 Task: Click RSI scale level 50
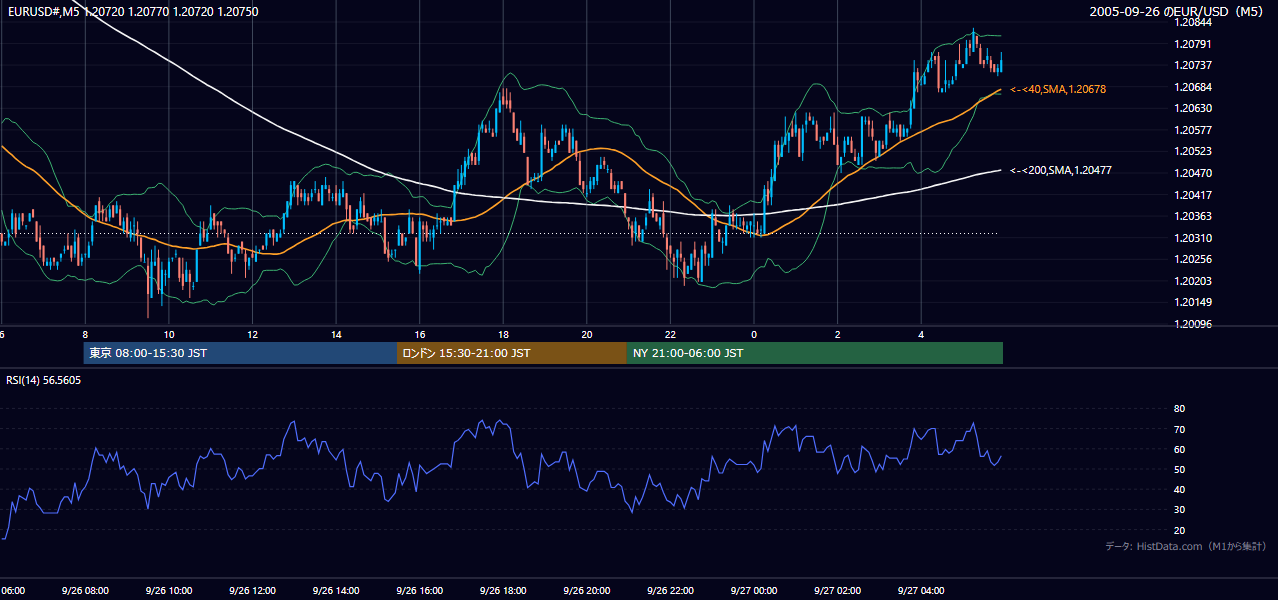(x=1179, y=469)
